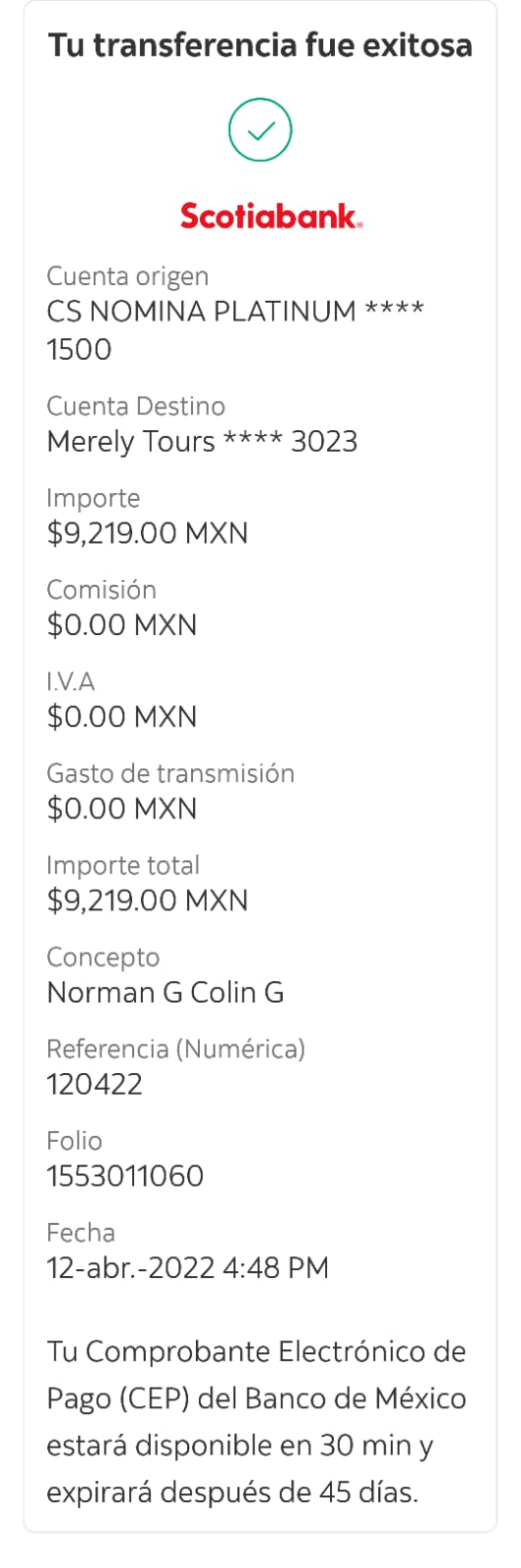Click the Merely Tours destination account

[x=202, y=441]
